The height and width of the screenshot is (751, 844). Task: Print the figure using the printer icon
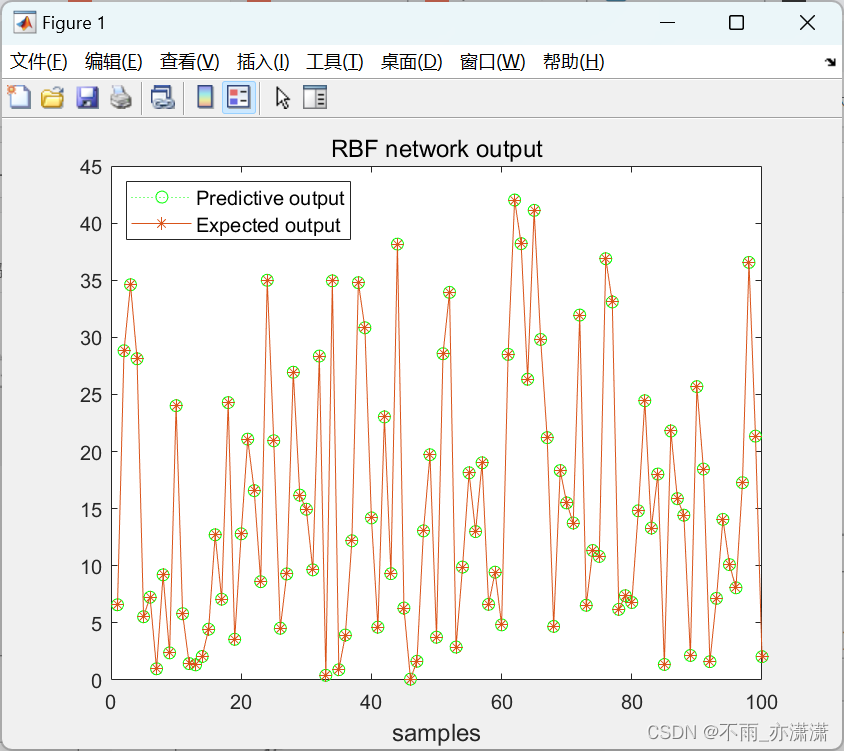(120, 97)
